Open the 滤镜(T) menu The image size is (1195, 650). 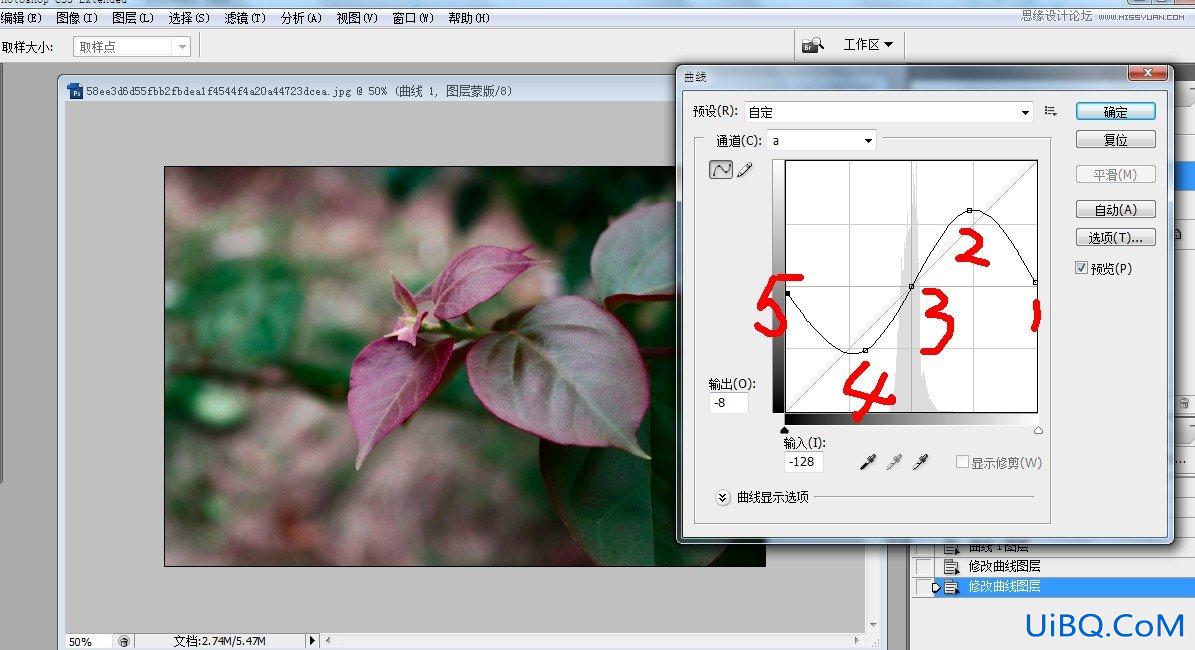point(245,18)
